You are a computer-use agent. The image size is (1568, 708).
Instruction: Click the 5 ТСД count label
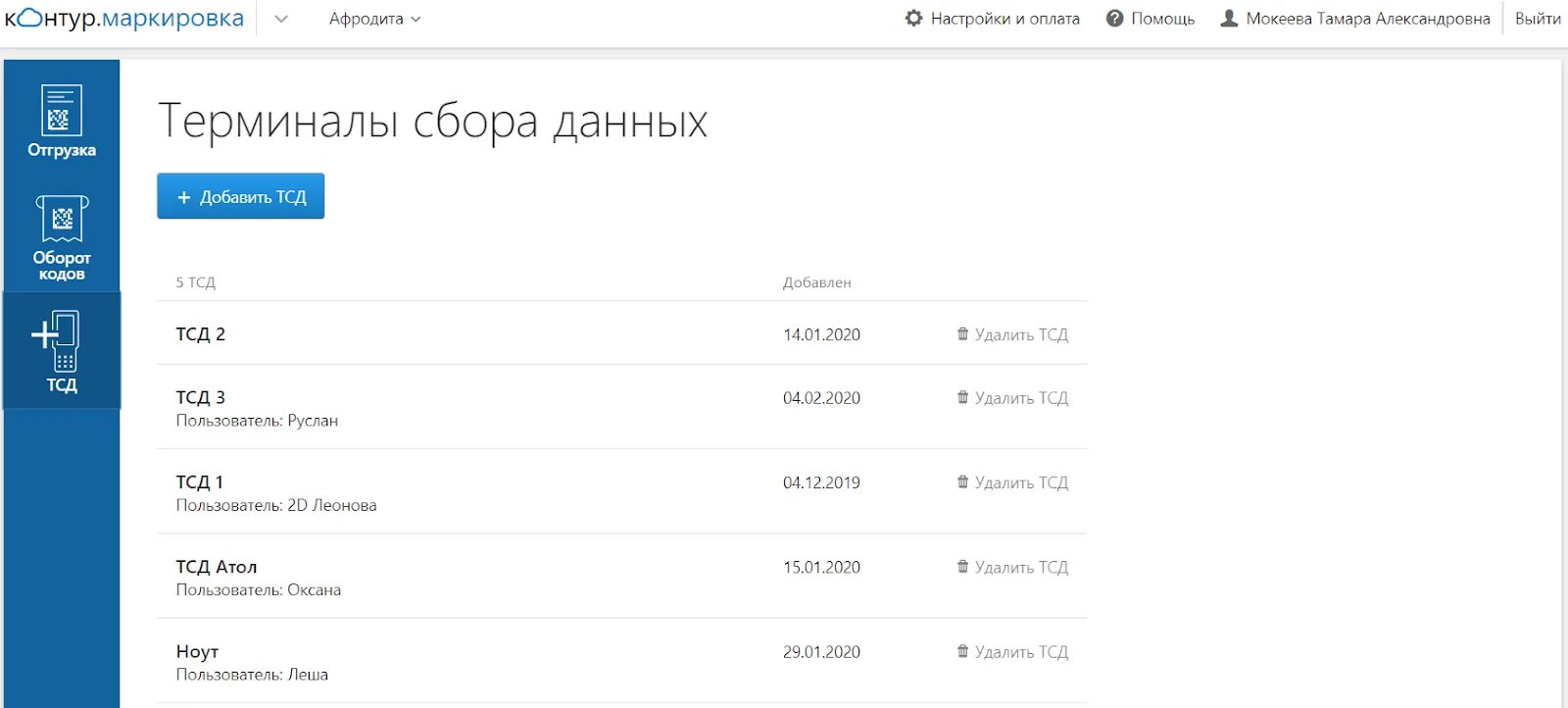(x=196, y=282)
